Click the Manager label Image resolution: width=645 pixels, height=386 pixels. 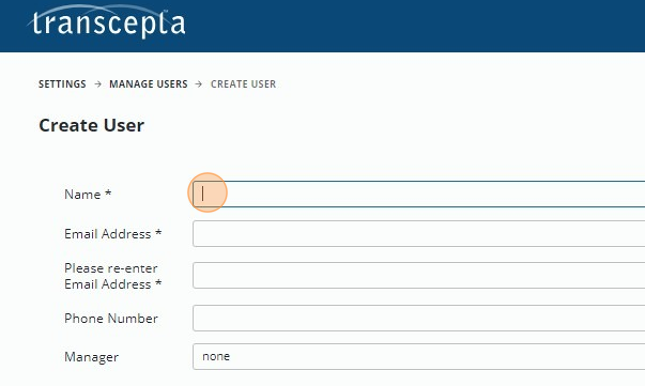point(91,357)
